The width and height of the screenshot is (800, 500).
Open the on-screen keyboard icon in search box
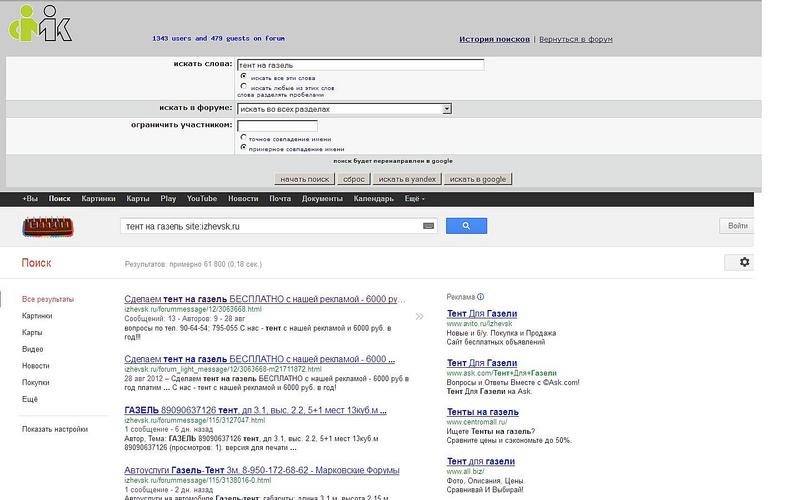point(429,226)
